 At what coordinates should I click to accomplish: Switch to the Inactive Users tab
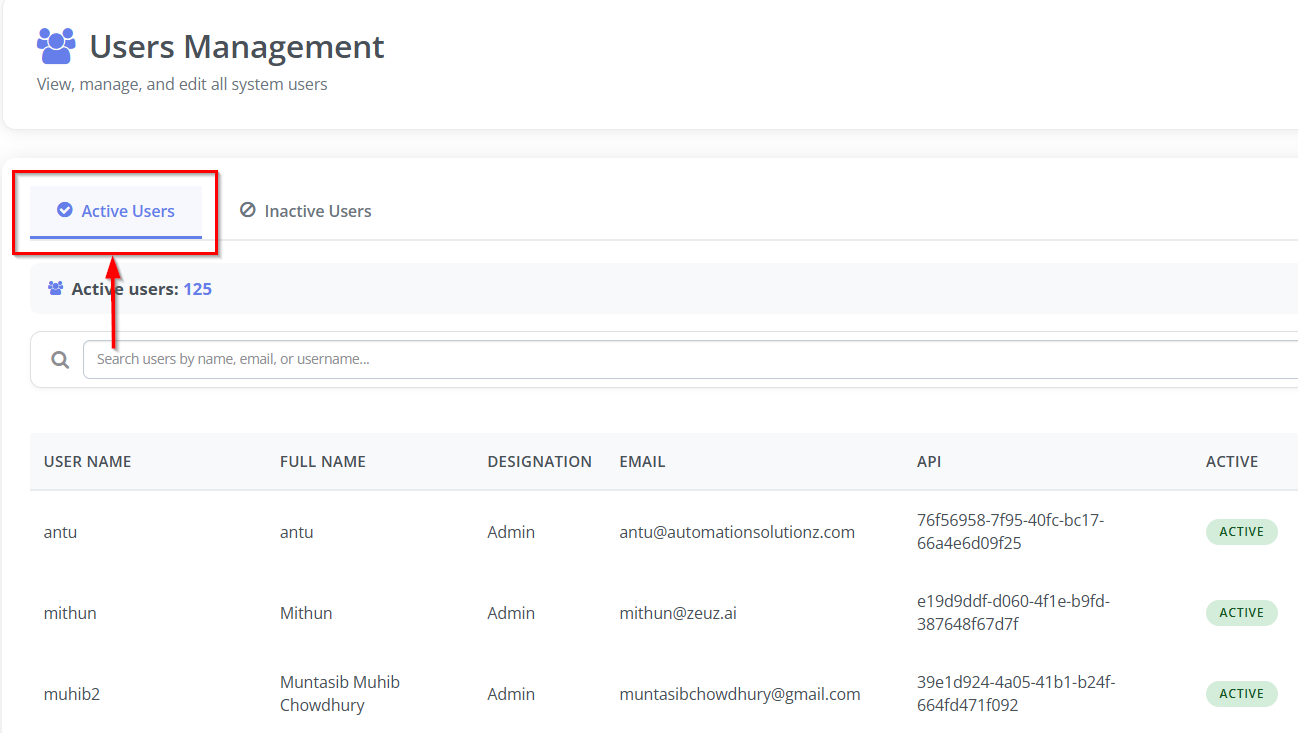click(x=306, y=211)
